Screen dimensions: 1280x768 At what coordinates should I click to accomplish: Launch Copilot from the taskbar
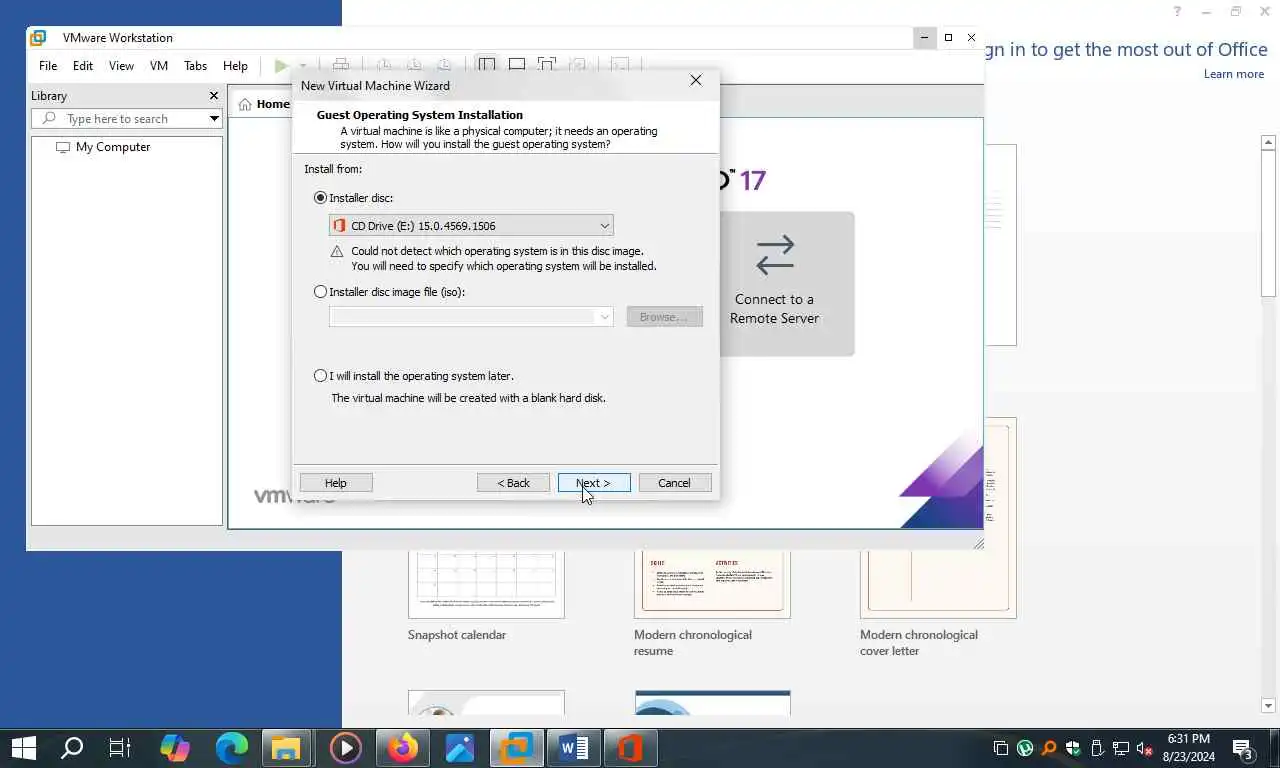click(x=175, y=748)
